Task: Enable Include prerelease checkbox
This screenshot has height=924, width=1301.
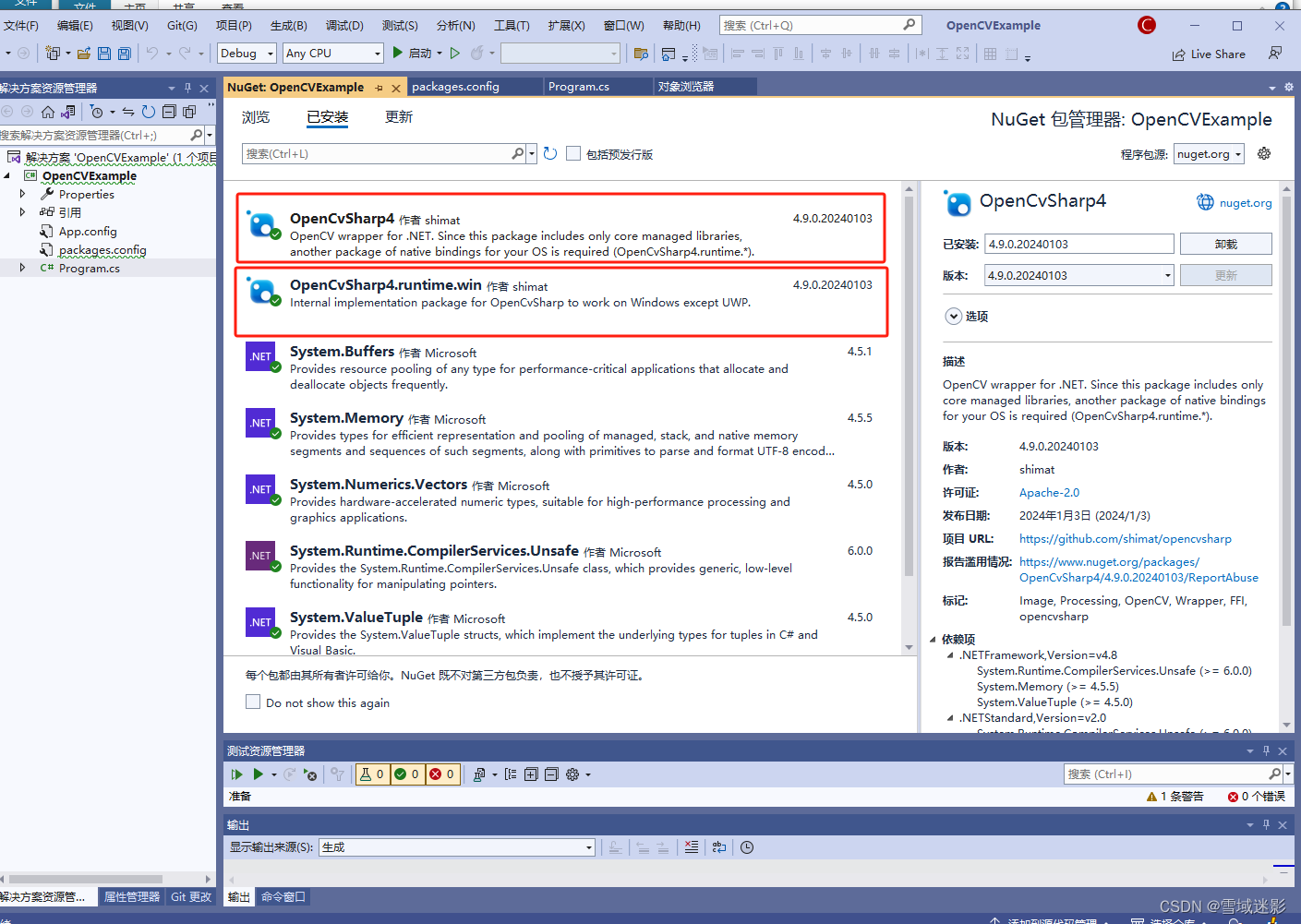Action: [573, 153]
